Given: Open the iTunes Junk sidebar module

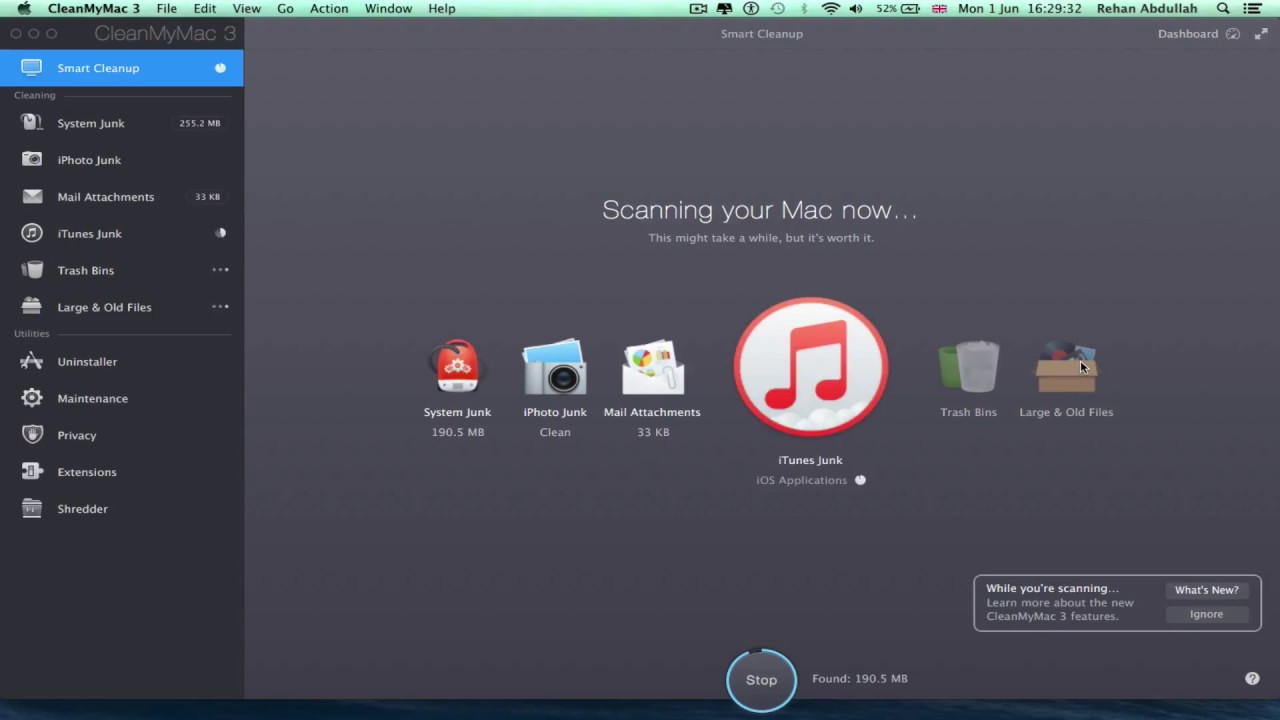Looking at the screenshot, I should click(121, 233).
